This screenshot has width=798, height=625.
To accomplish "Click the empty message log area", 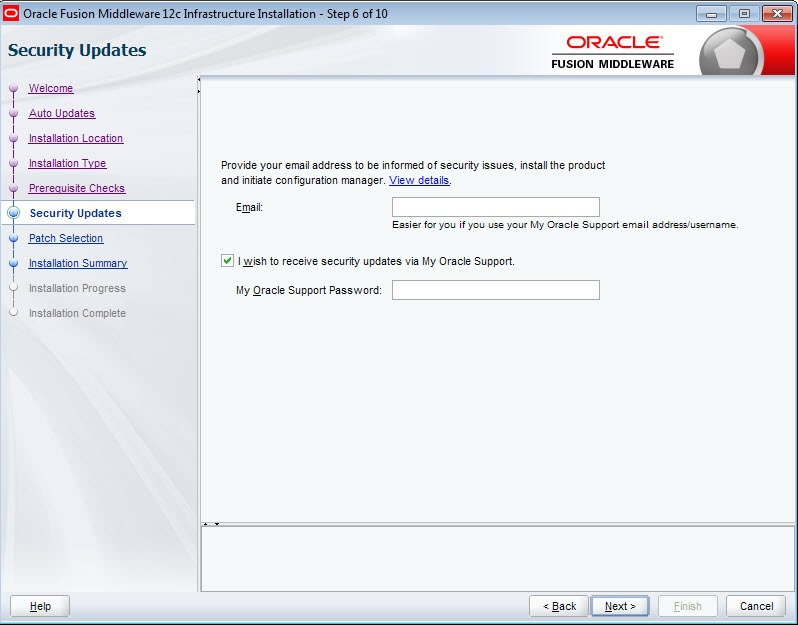I will pyautogui.click(x=498, y=559).
